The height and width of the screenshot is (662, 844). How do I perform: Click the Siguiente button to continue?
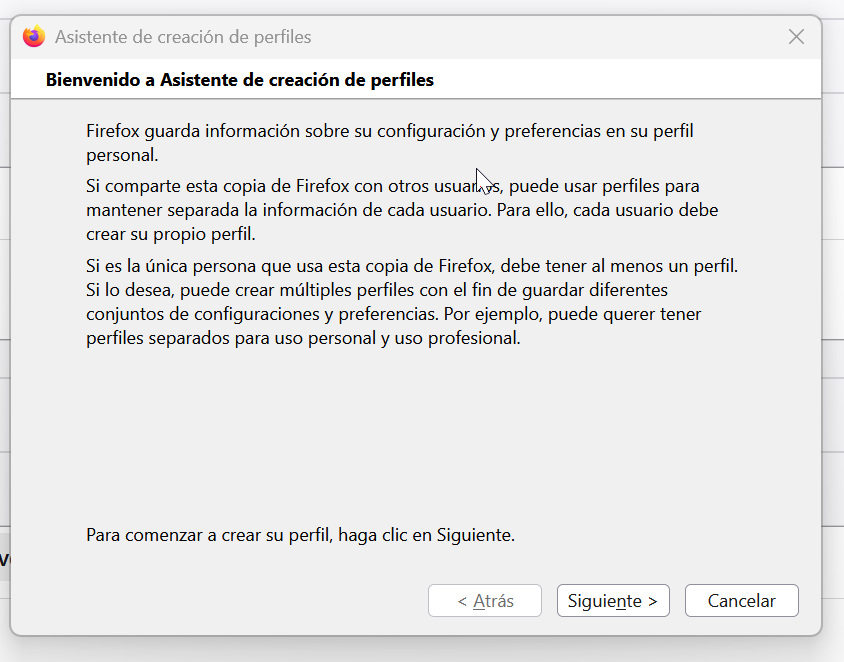point(613,601)
